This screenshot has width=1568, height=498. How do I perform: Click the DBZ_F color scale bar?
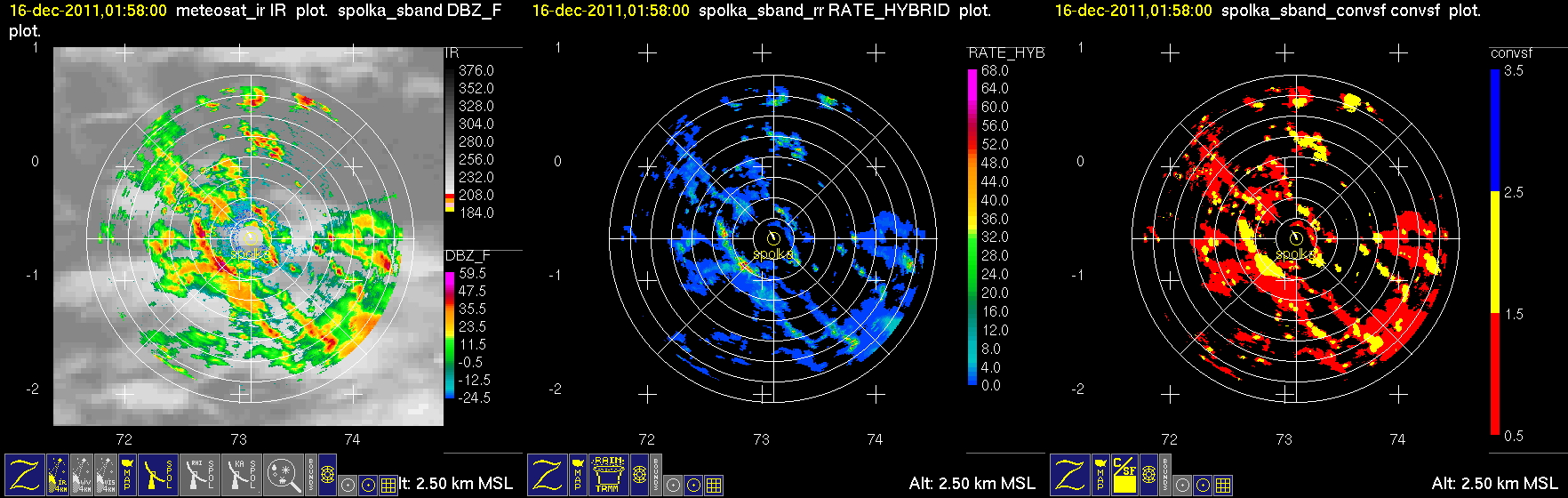pyautogui.click(x=450, y=334)
